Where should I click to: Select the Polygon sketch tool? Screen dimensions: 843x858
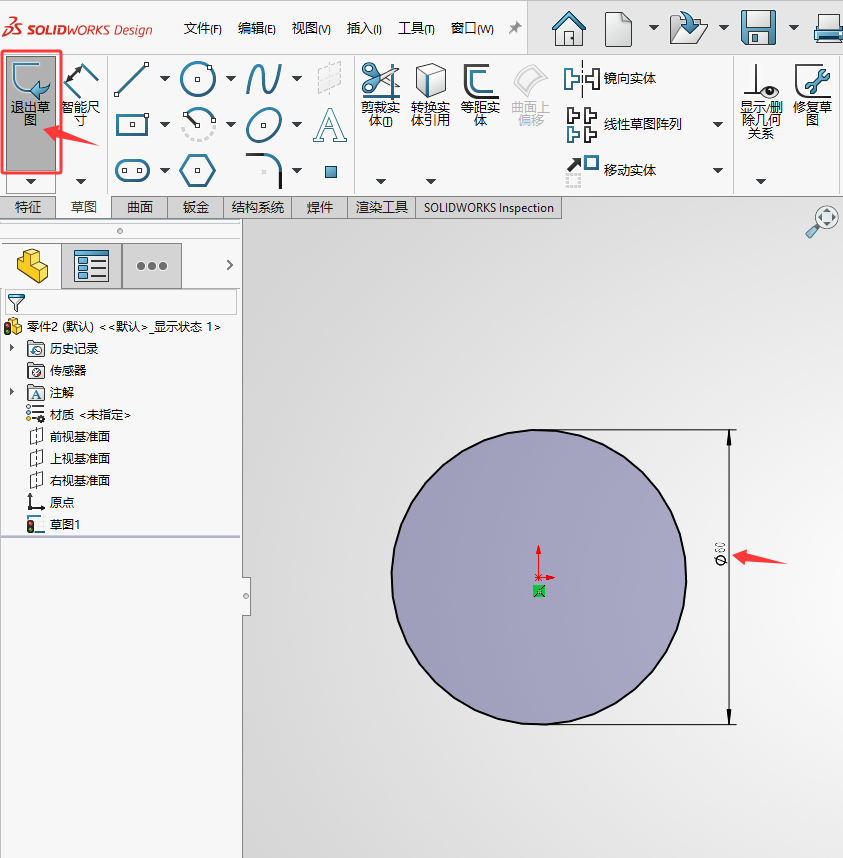[197, 170]
